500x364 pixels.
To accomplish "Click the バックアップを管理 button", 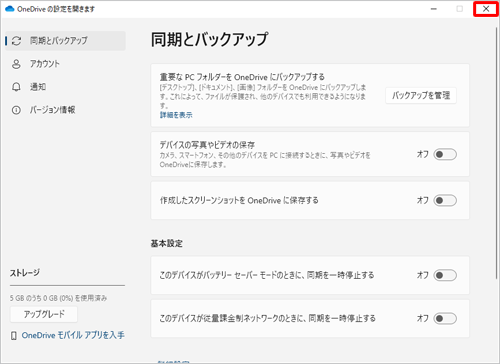I will click(x=421, y=96).
